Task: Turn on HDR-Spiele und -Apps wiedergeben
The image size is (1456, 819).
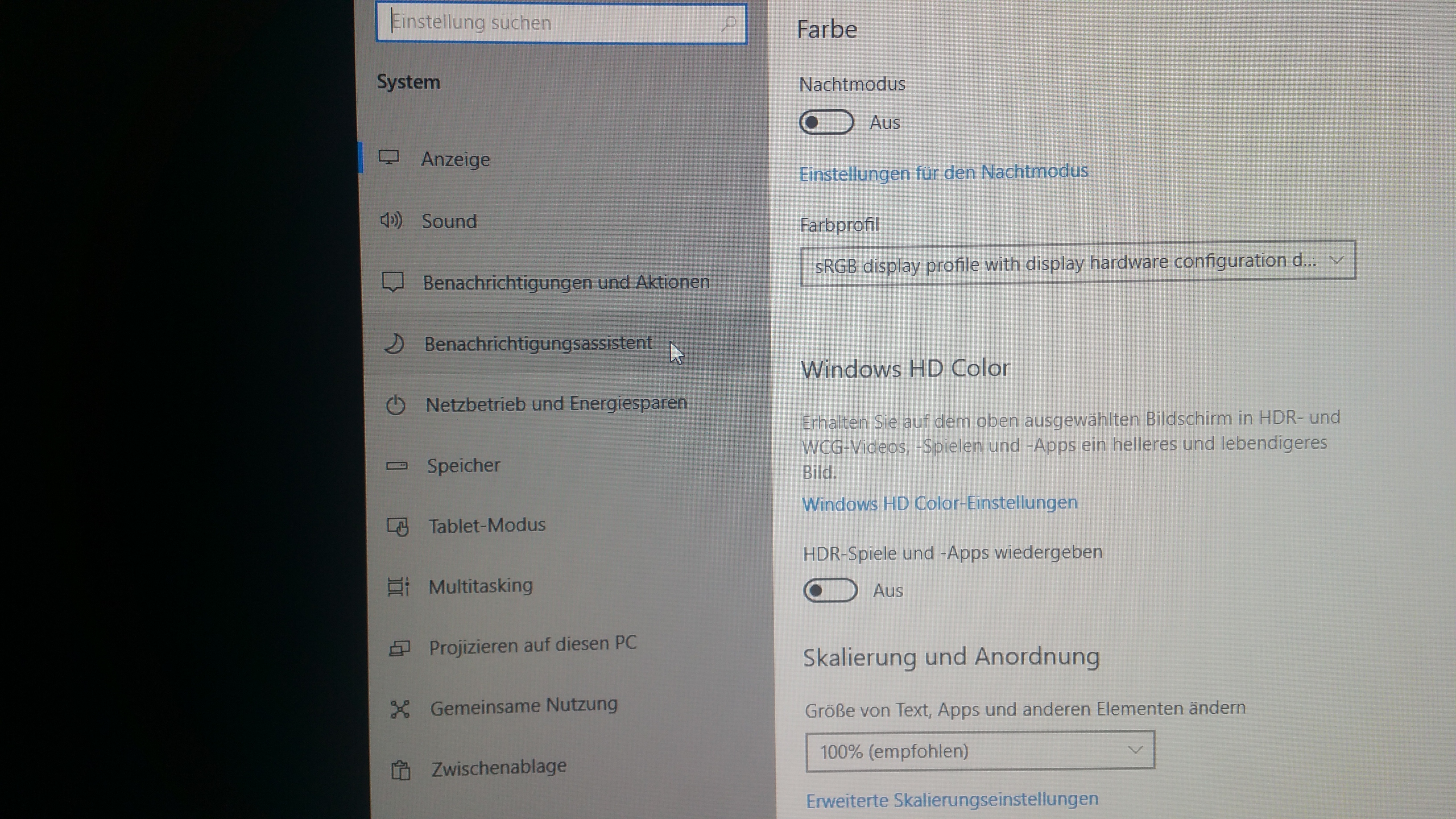Action: tap(830, 591)
